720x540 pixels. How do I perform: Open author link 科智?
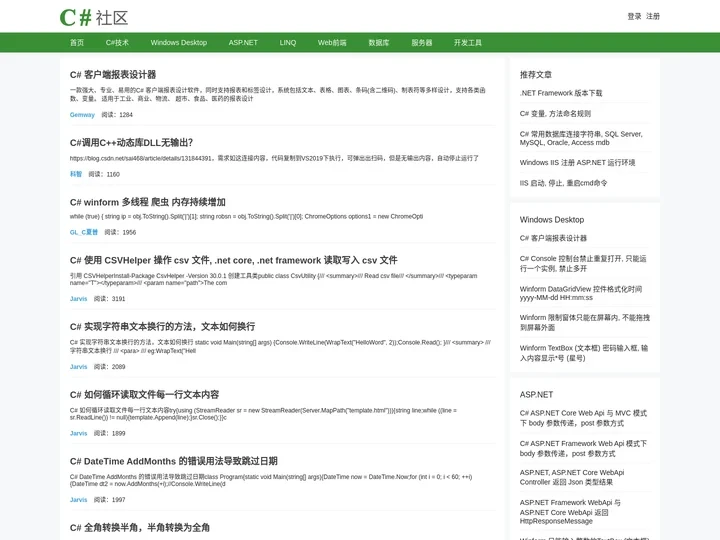[76, 174]
